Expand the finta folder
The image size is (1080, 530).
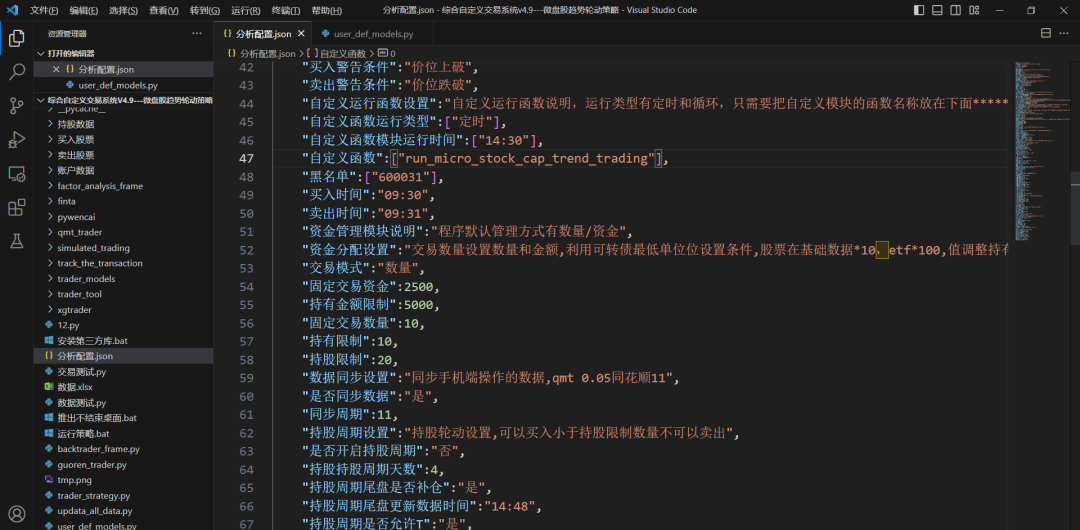click(x=124, y=201)
